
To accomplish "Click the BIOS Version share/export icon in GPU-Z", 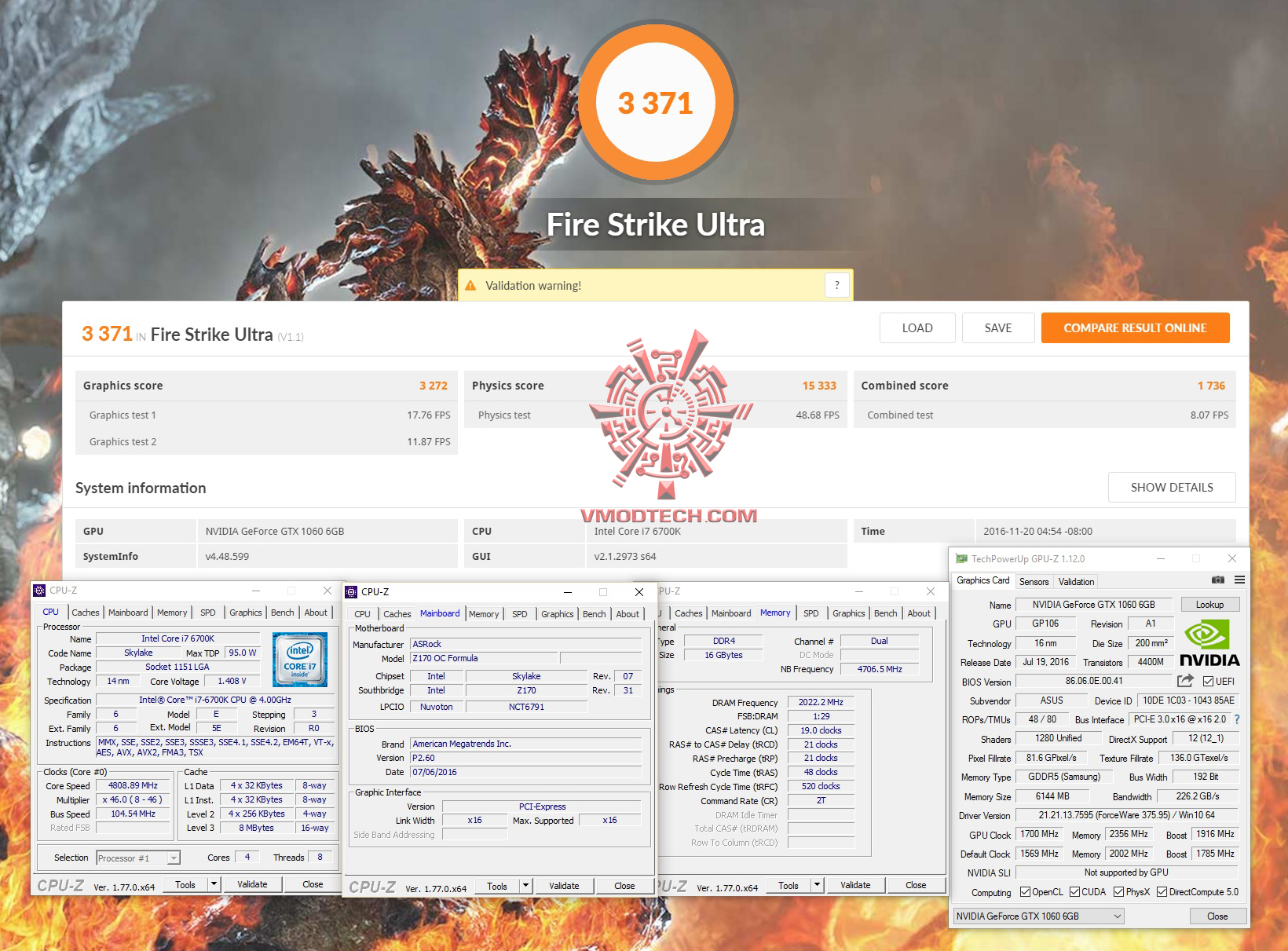I will tap(1185, 681).
